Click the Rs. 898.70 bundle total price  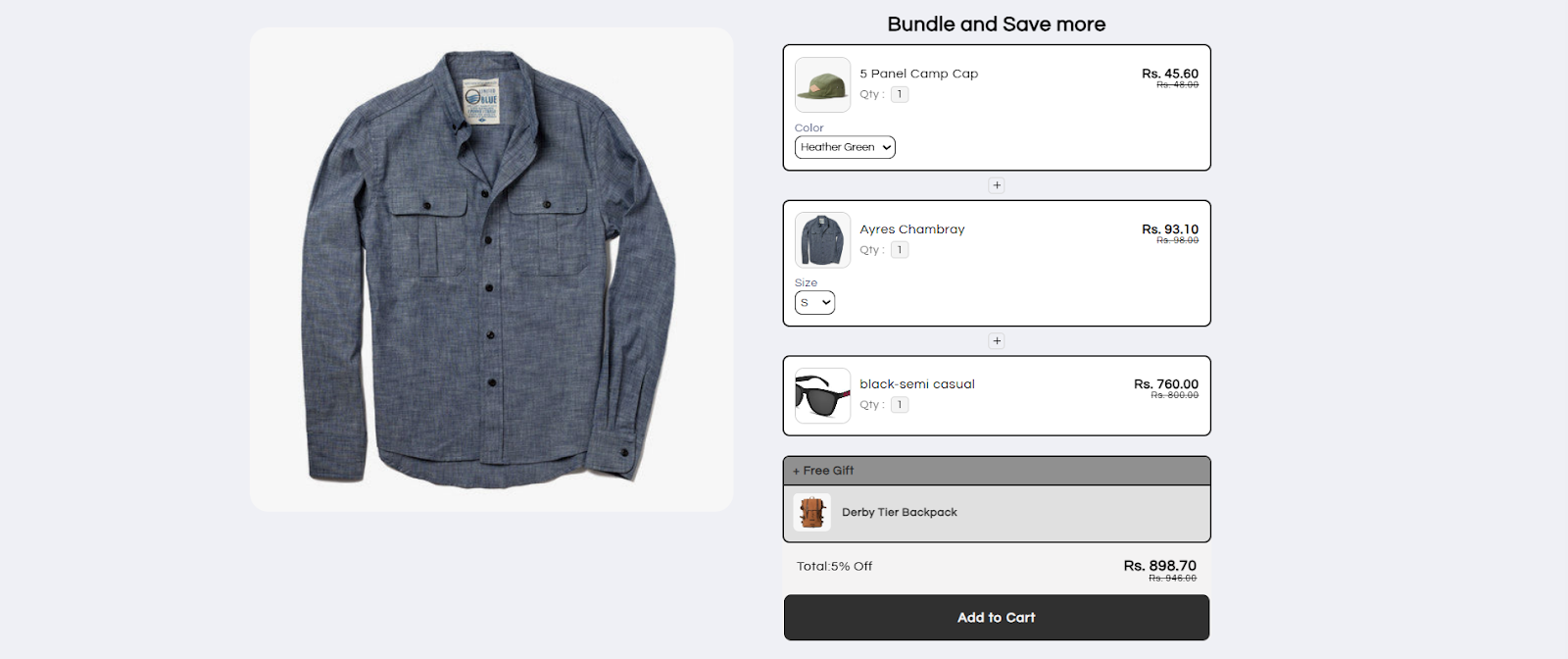(1159, 566)
